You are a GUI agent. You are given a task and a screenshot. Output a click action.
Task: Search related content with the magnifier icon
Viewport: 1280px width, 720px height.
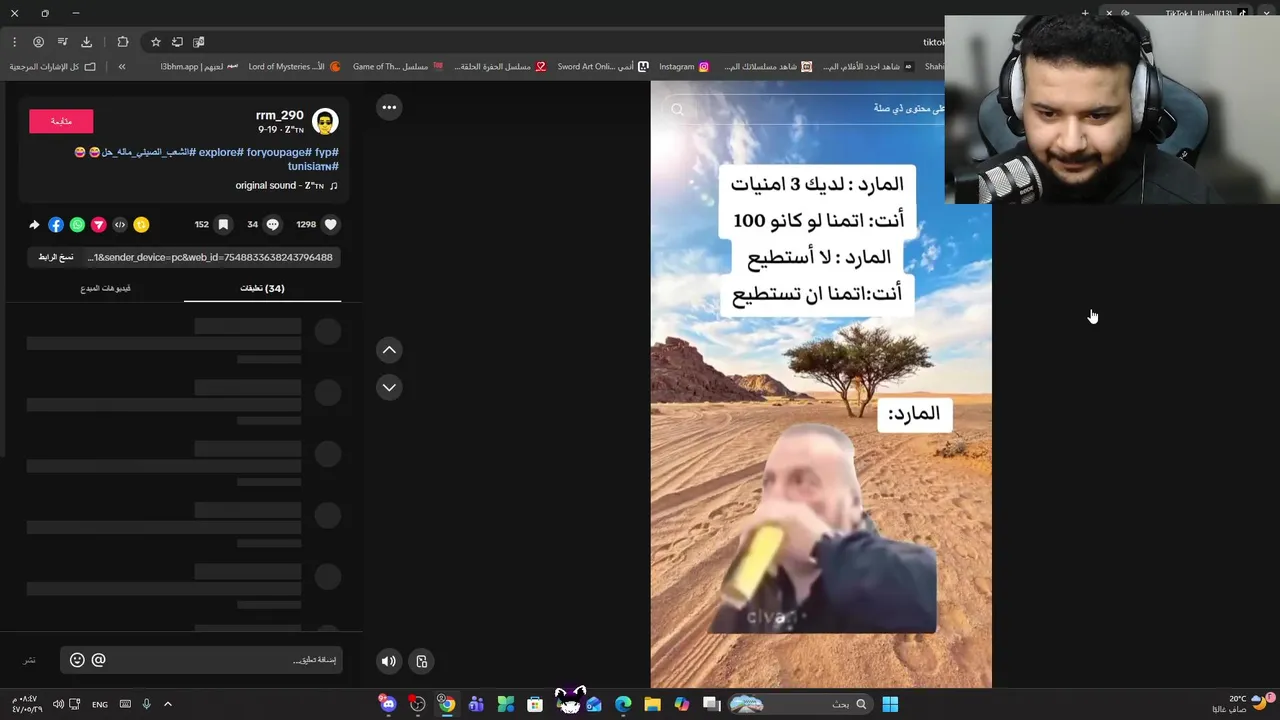[678, 109]
